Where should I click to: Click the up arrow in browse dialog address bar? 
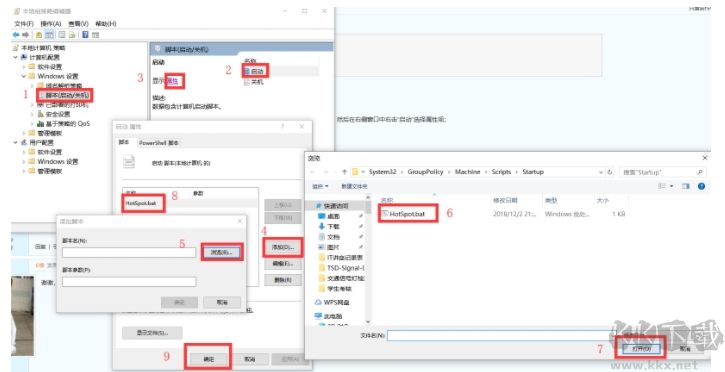click(x=344, y=172)
